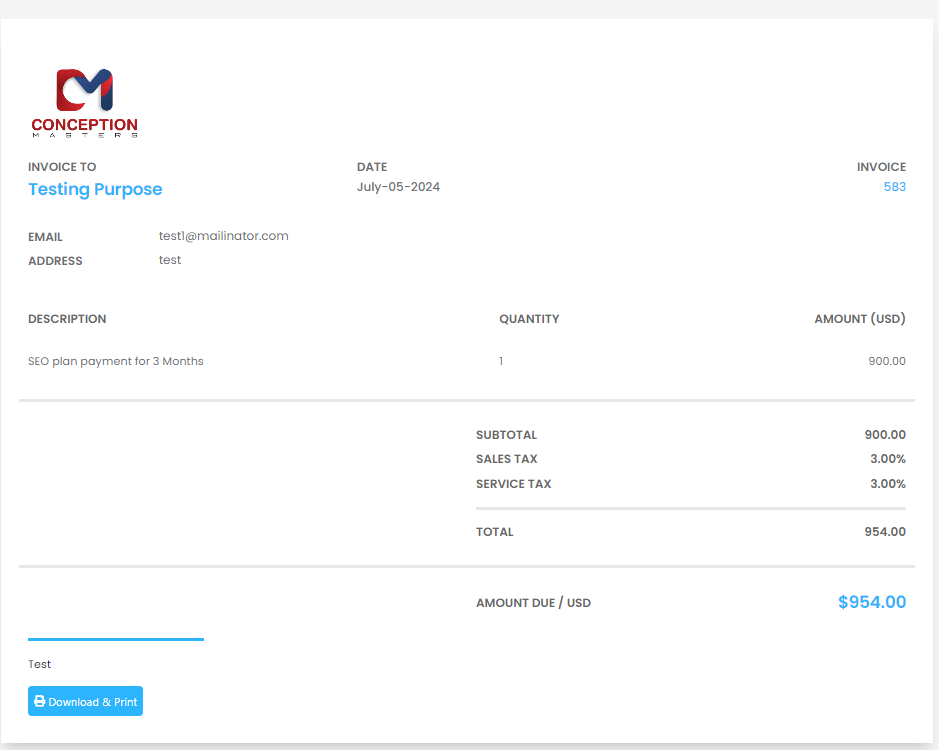Click the blue divider line above note
The height and width of the screenshot is (750, 939).
pos(116,639)
